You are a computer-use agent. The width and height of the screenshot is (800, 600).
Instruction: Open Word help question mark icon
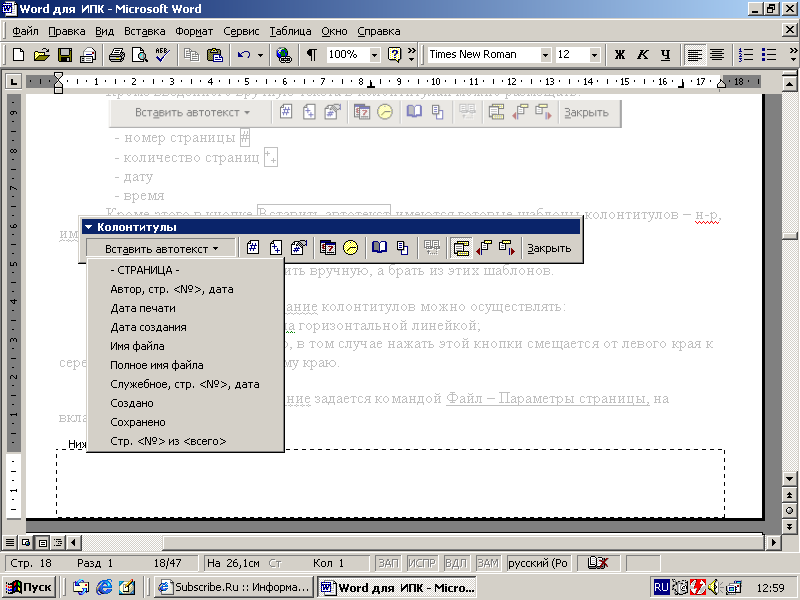tap(394, 54)
